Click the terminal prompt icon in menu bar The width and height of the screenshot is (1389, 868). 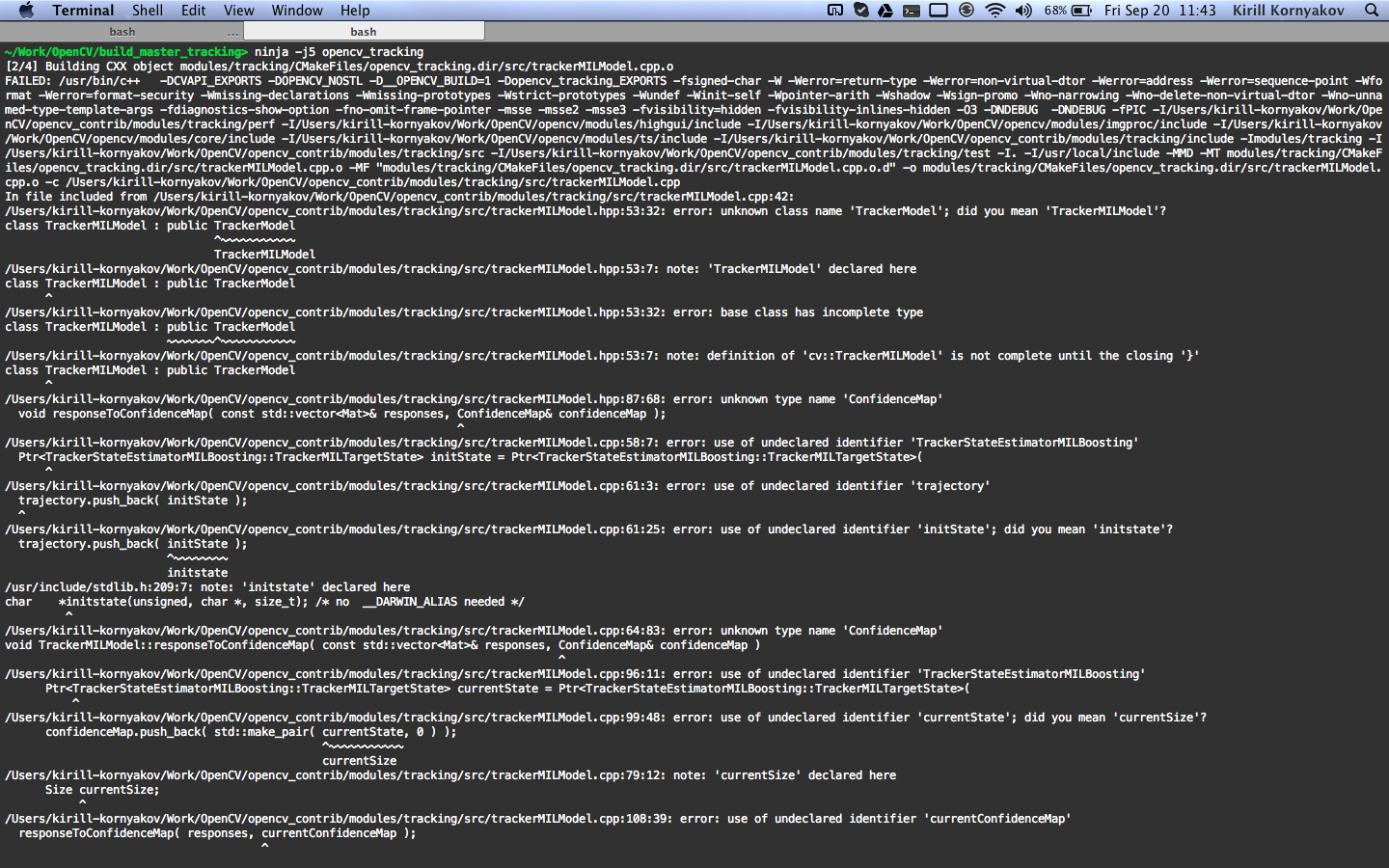912,10
